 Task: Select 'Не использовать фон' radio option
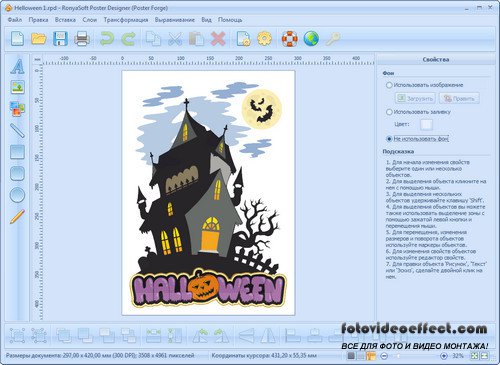(x=389, y=139)
